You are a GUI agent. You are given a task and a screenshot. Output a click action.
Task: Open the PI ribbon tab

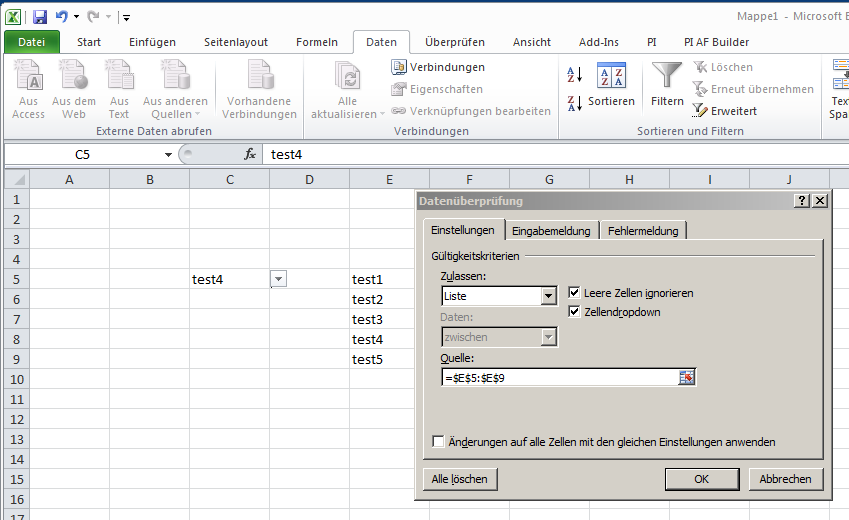(x=651, y=42)
